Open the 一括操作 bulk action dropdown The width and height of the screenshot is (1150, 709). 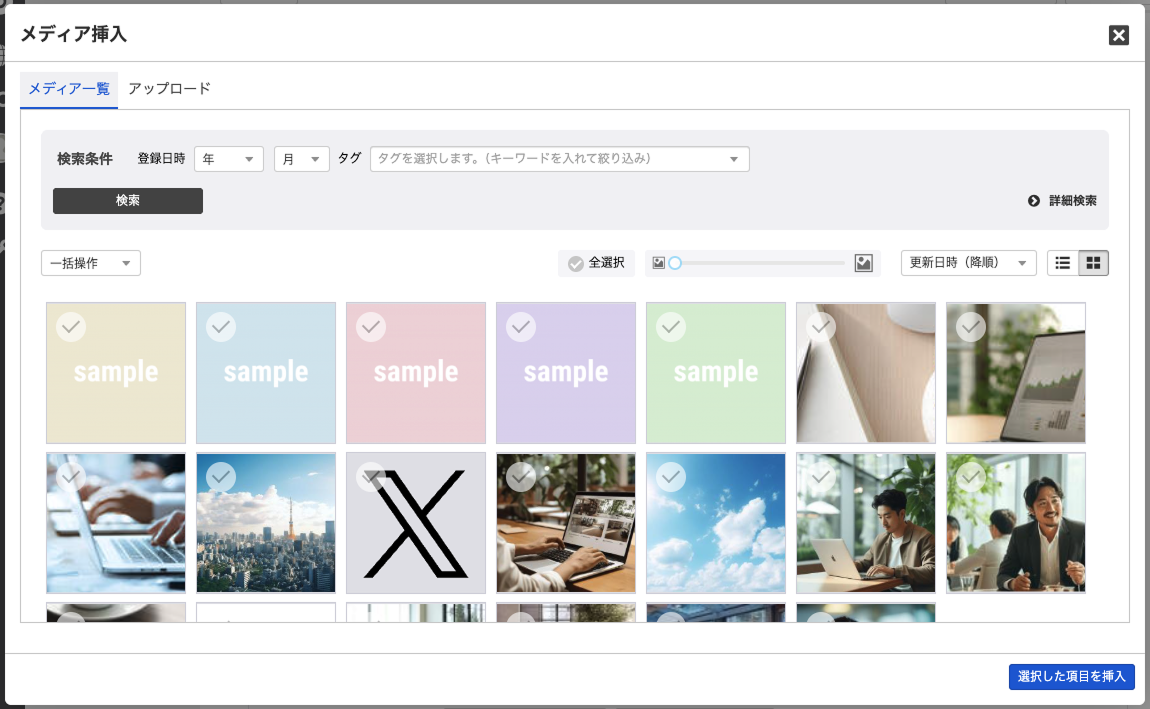click(91, 263)
